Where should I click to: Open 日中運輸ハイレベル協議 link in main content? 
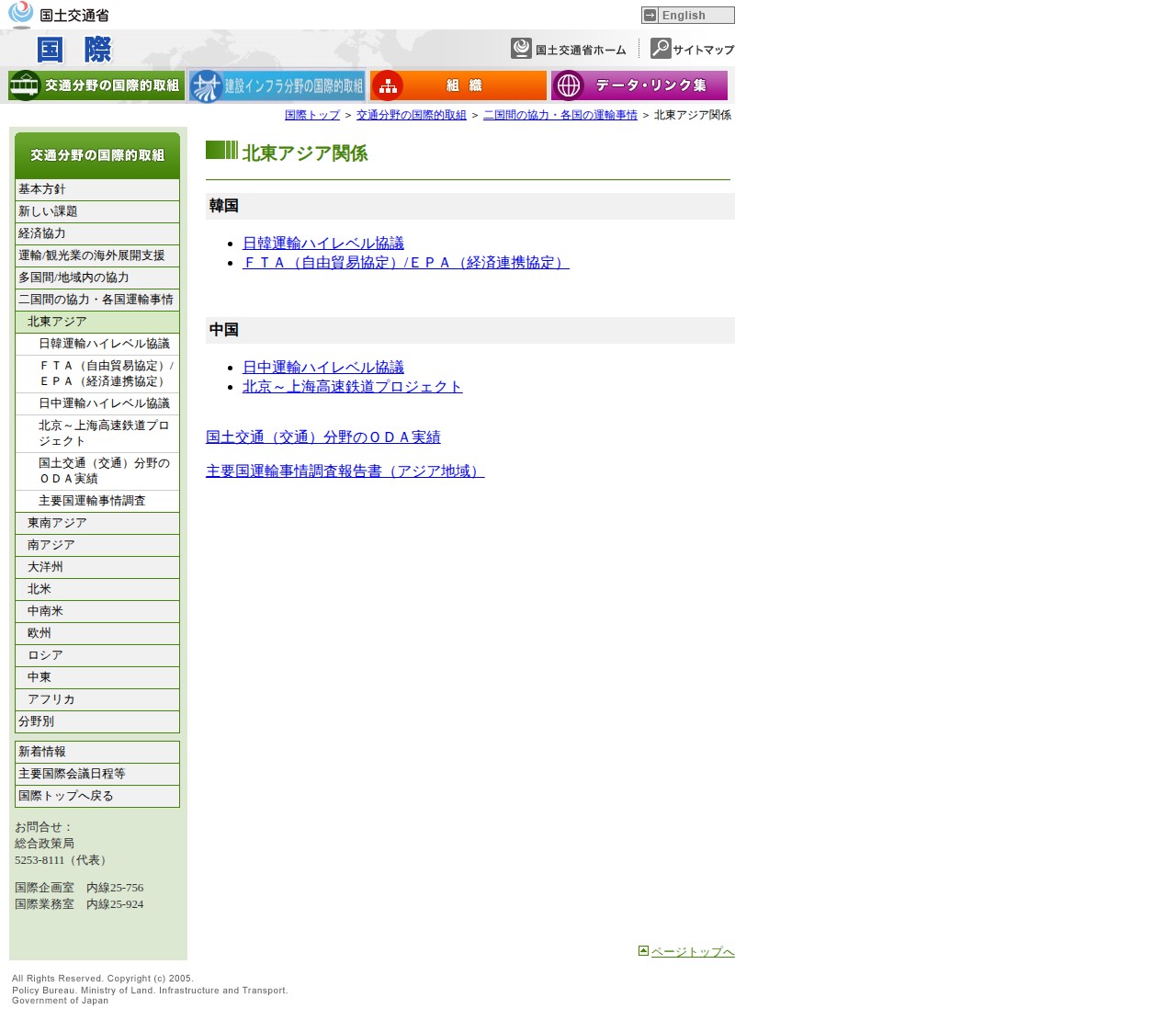[x=323, y=367]
